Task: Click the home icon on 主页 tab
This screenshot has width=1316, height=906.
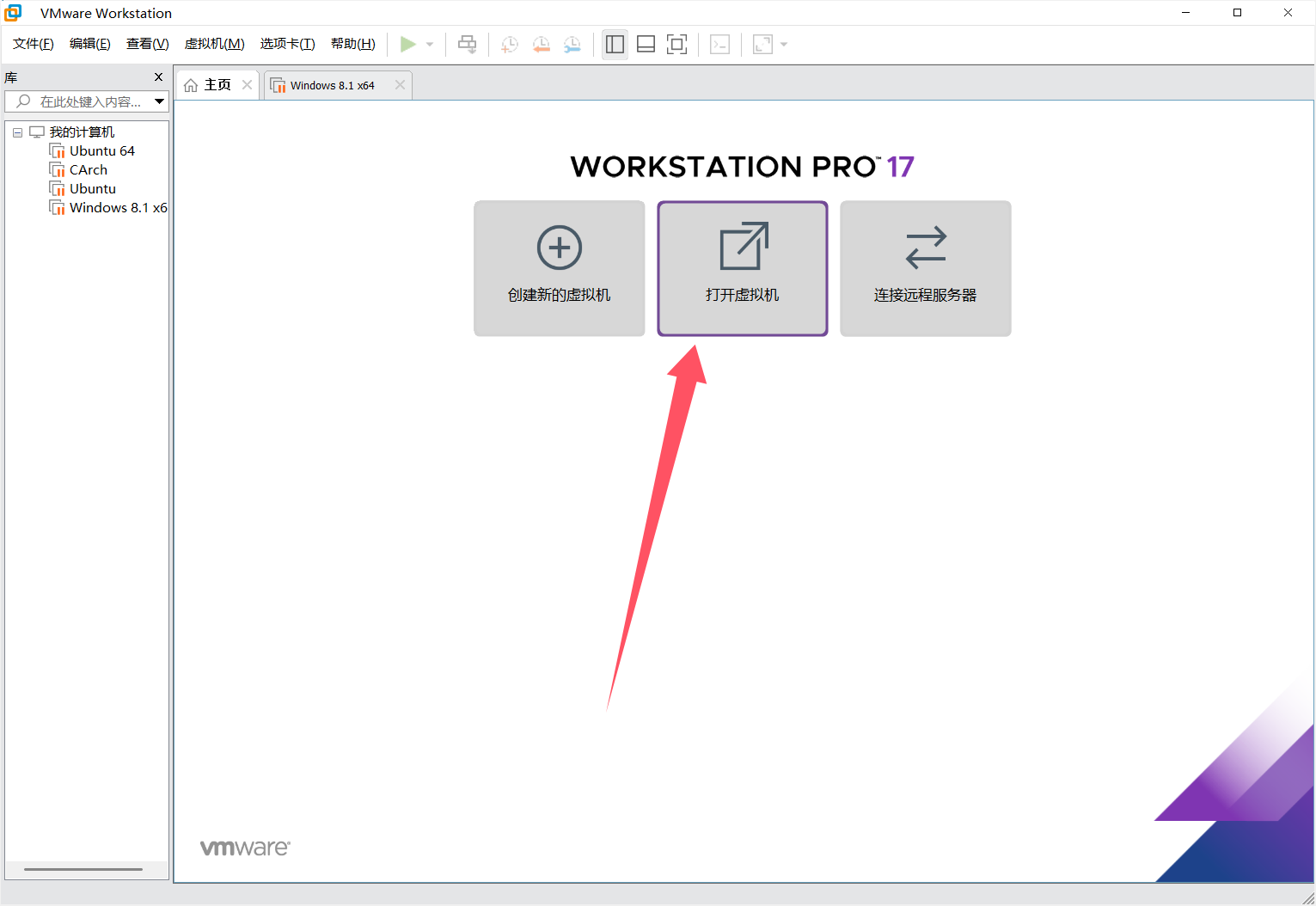Action: tap(191, 85)
